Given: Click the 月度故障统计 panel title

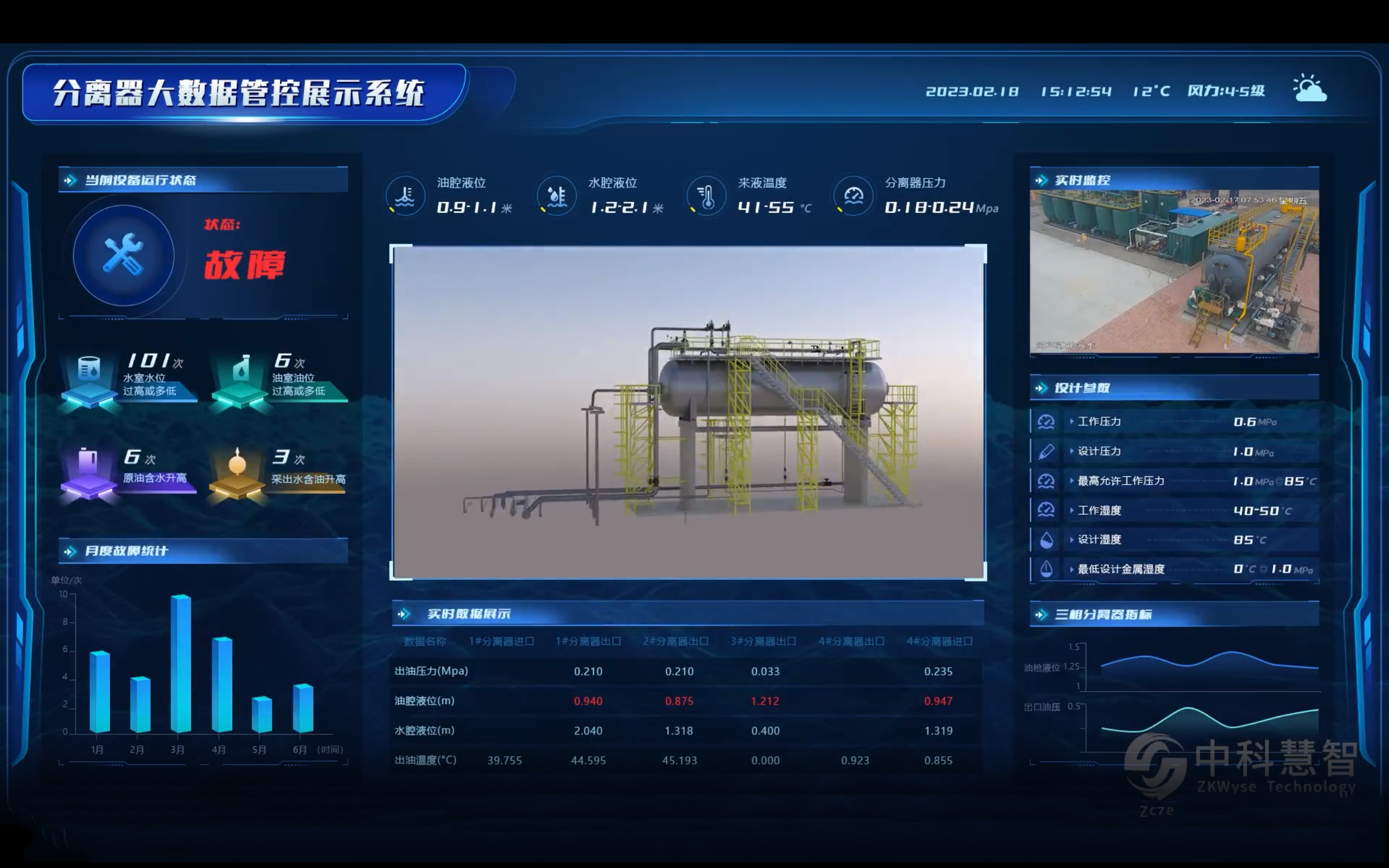Looking at the screenshot, I should (x=126, y=551).
